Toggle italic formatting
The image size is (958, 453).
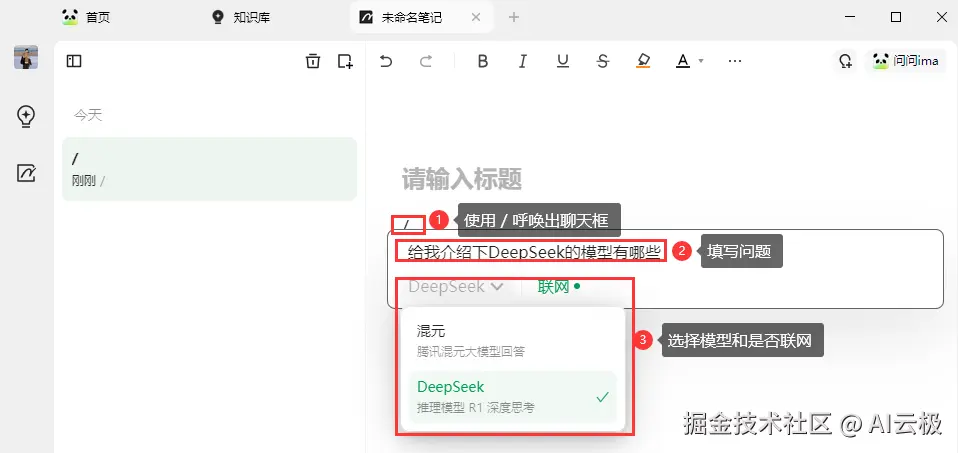[522, 61]
